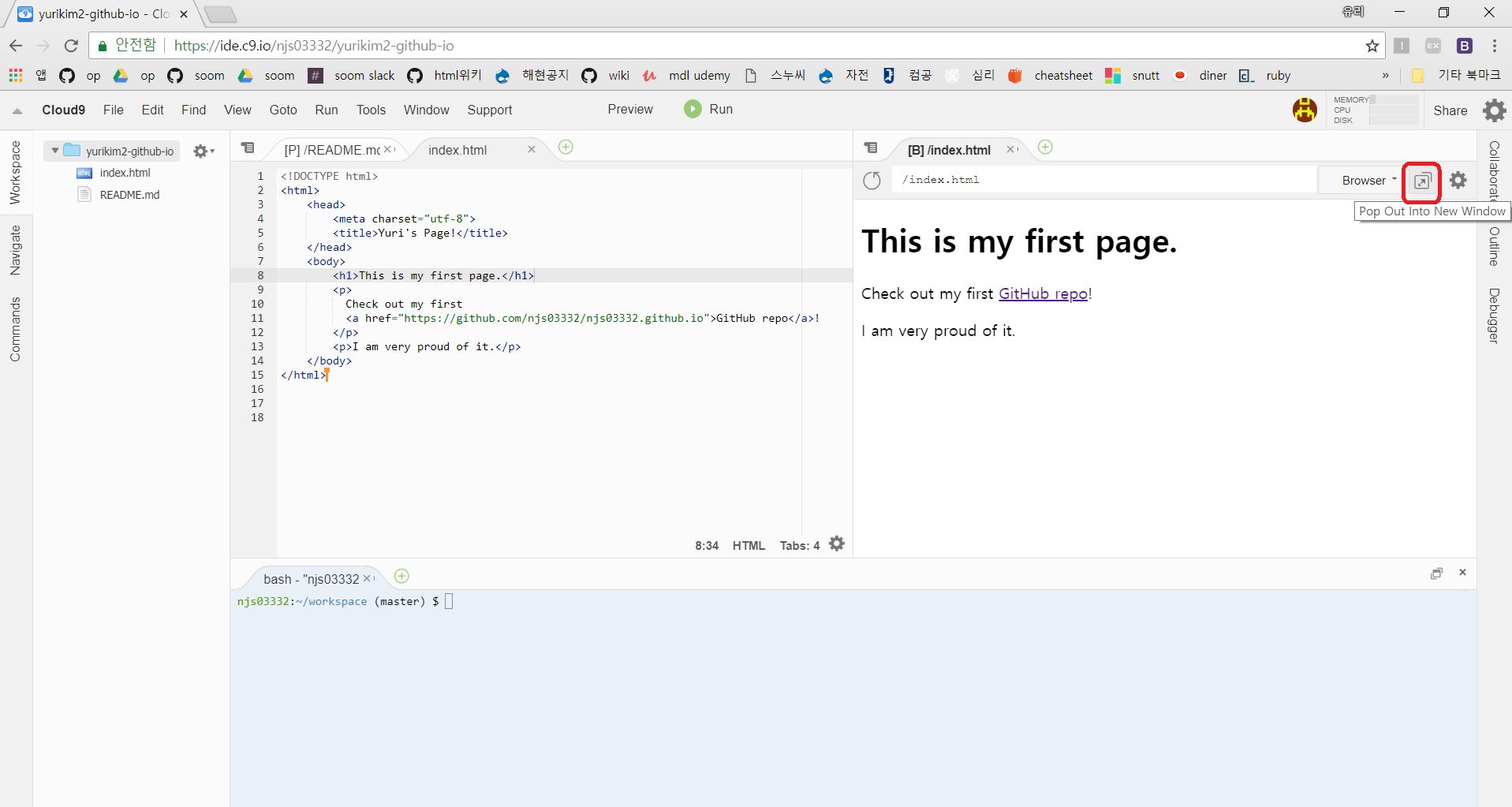Open the Browser preview type dropdown
Image resolution: width=1512 pixels, height=807 pixels.
[1368, 181]
